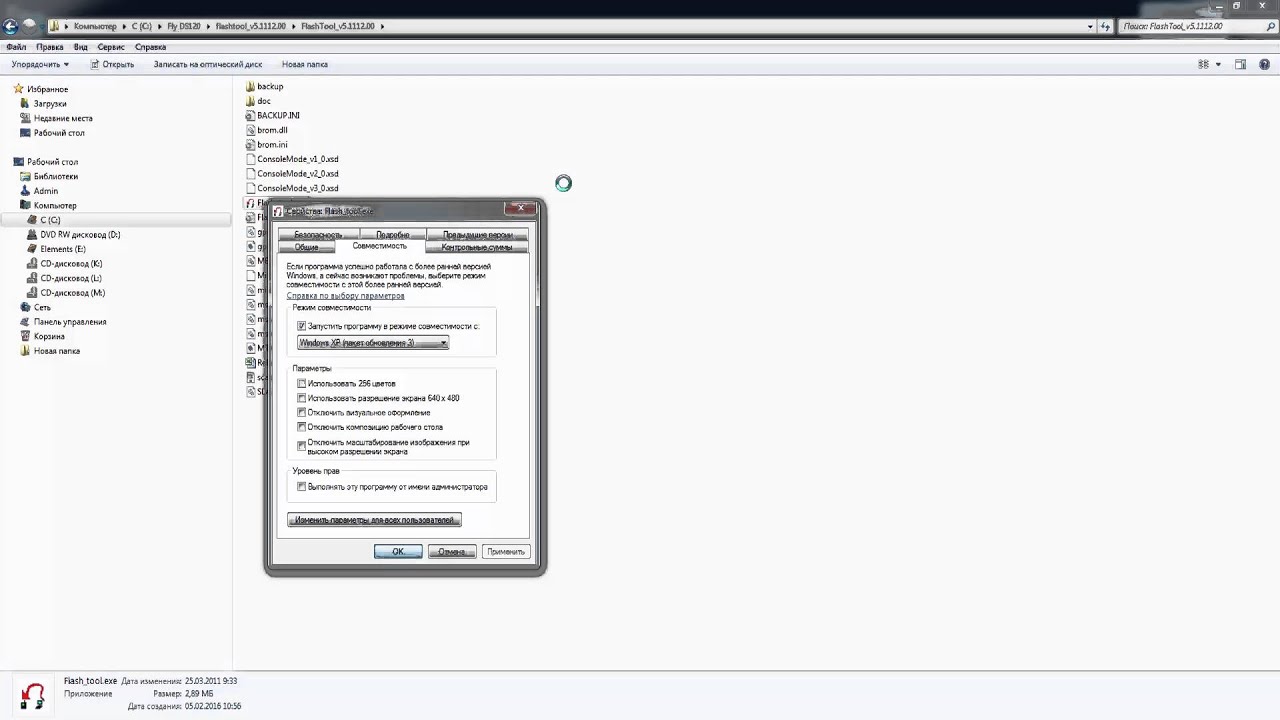Click the search magnifier icon
Screen dimensions: 1280x720
click(1270, 26)
